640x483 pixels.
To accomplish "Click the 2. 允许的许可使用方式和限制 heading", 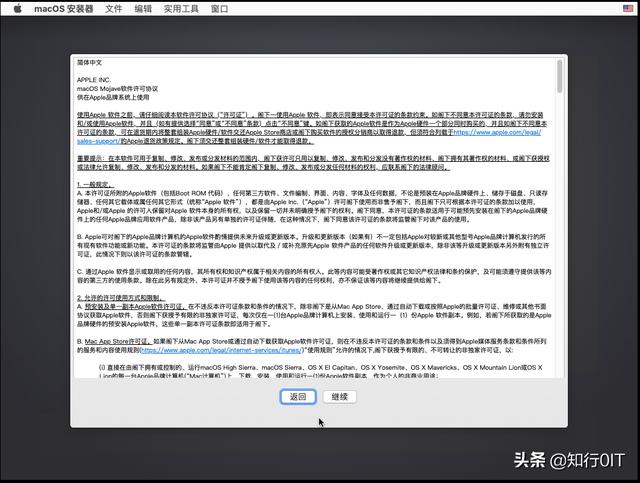I will click(121, 298).
